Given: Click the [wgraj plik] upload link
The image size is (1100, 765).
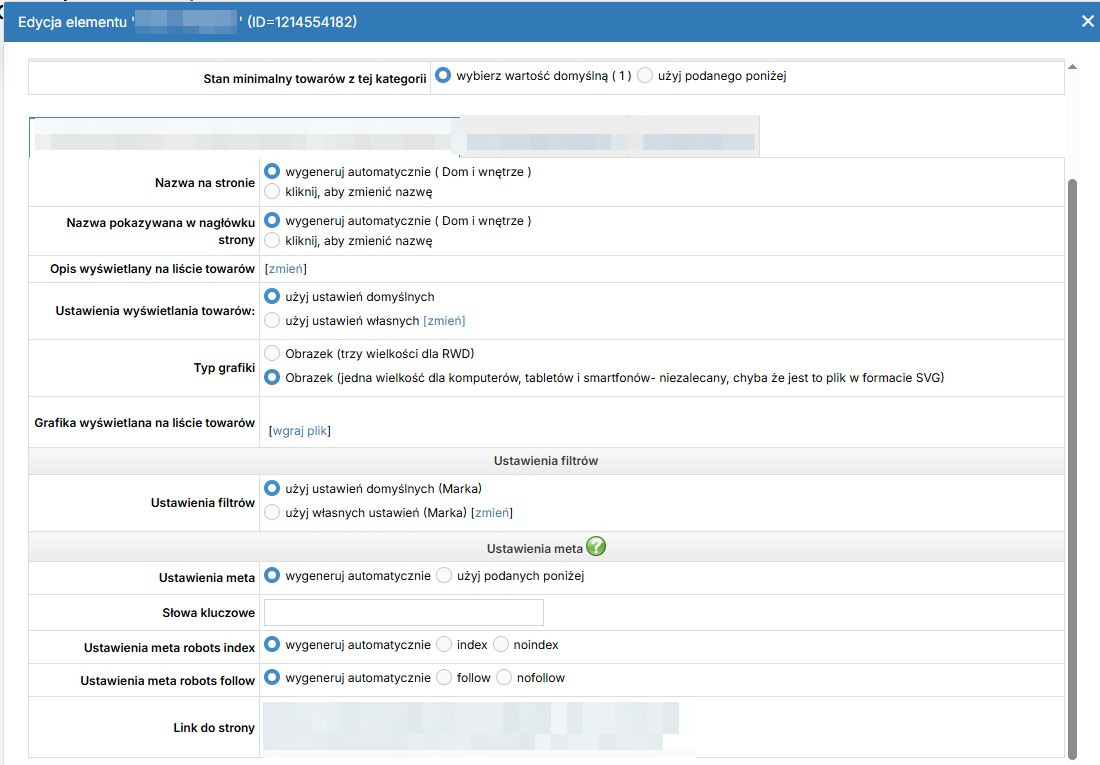Looking at the screenshot, I should click(300, 431).
